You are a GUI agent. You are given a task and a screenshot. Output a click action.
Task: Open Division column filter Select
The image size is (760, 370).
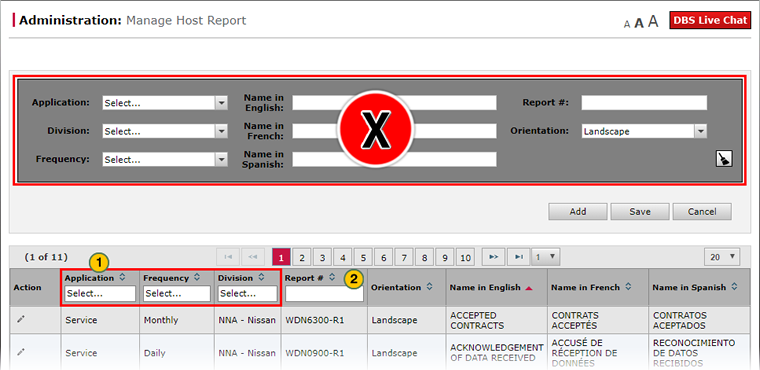[248, 293]
